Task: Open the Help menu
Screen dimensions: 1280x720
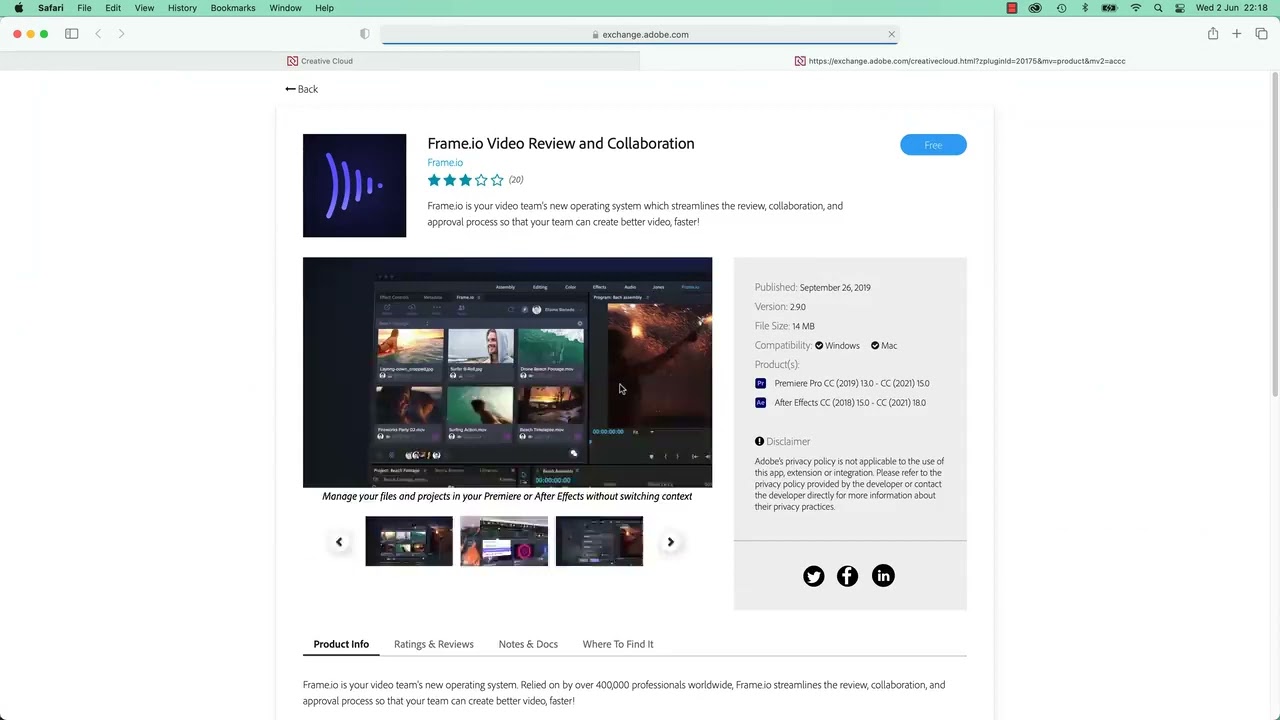Action: (324, 8)
